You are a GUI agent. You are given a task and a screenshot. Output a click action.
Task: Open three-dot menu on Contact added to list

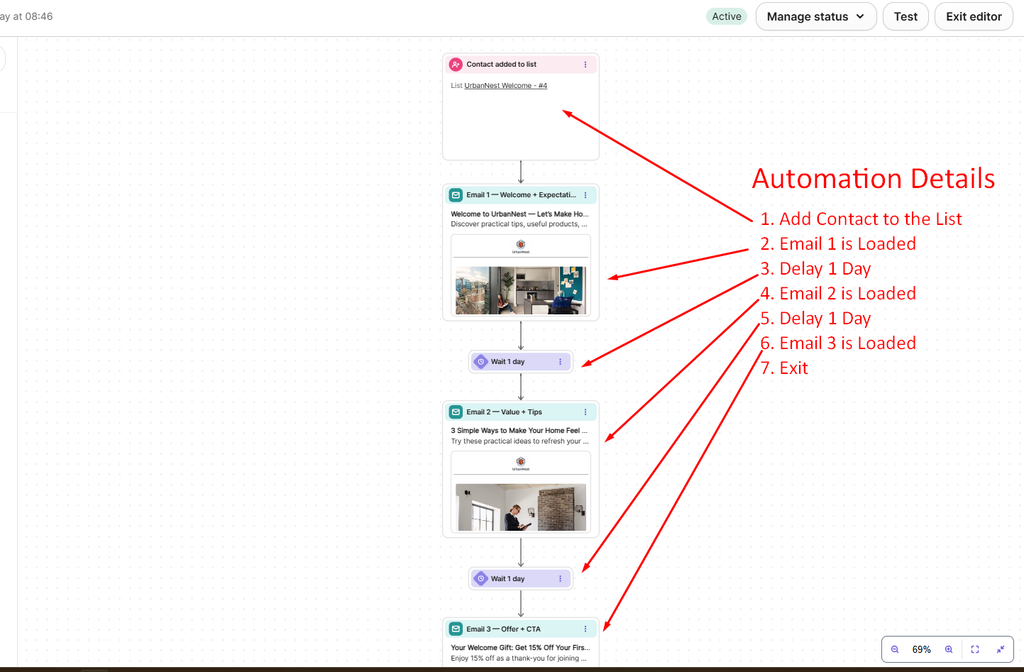pyautogui.click(x=585, y=64)
